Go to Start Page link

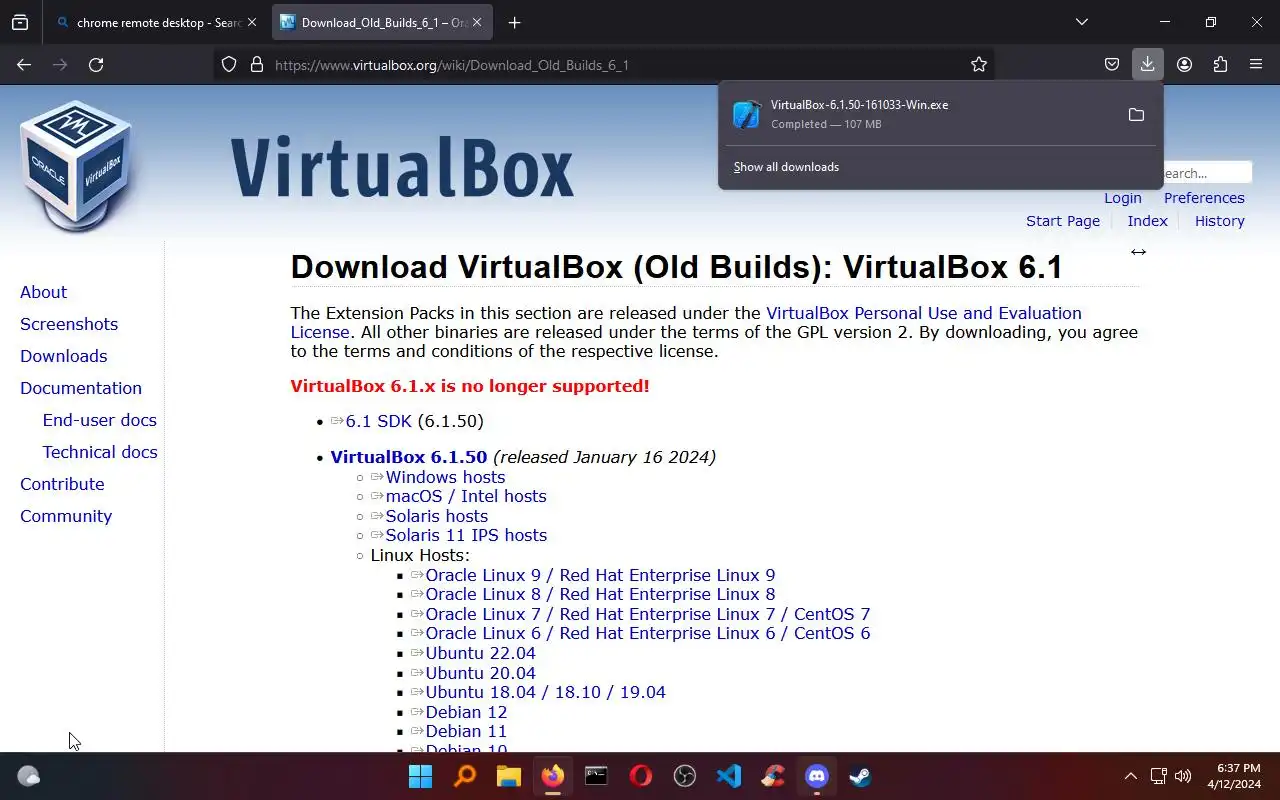click(x=1063, y=221)
